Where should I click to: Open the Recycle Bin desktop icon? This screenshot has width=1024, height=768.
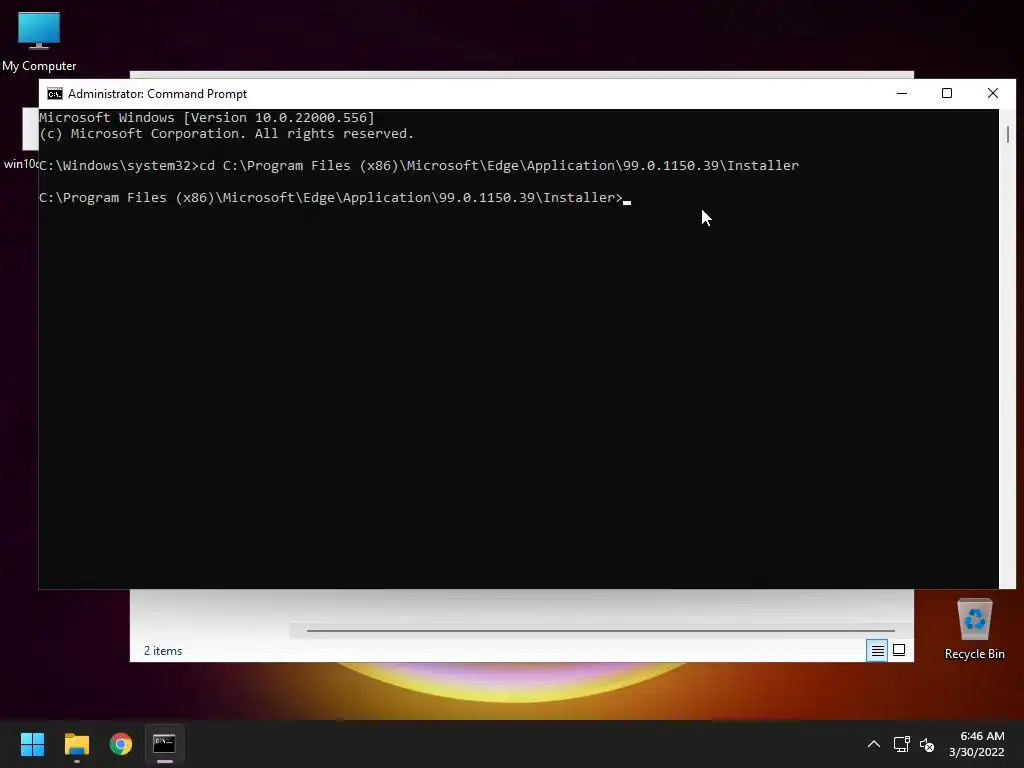[x=974, y=629]
